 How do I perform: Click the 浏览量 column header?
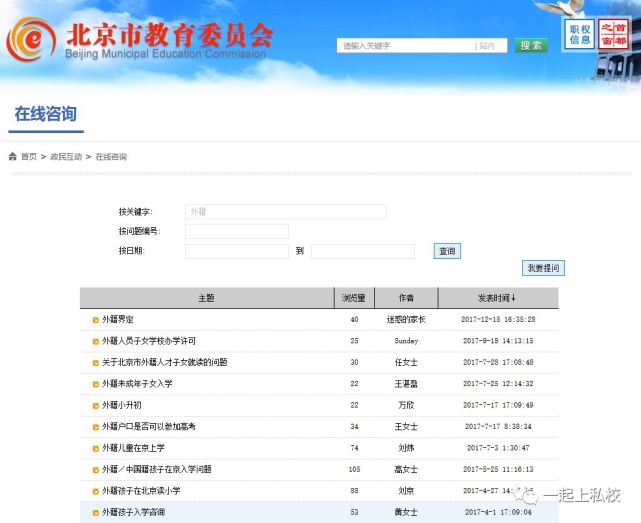click(x=354, y=298)
